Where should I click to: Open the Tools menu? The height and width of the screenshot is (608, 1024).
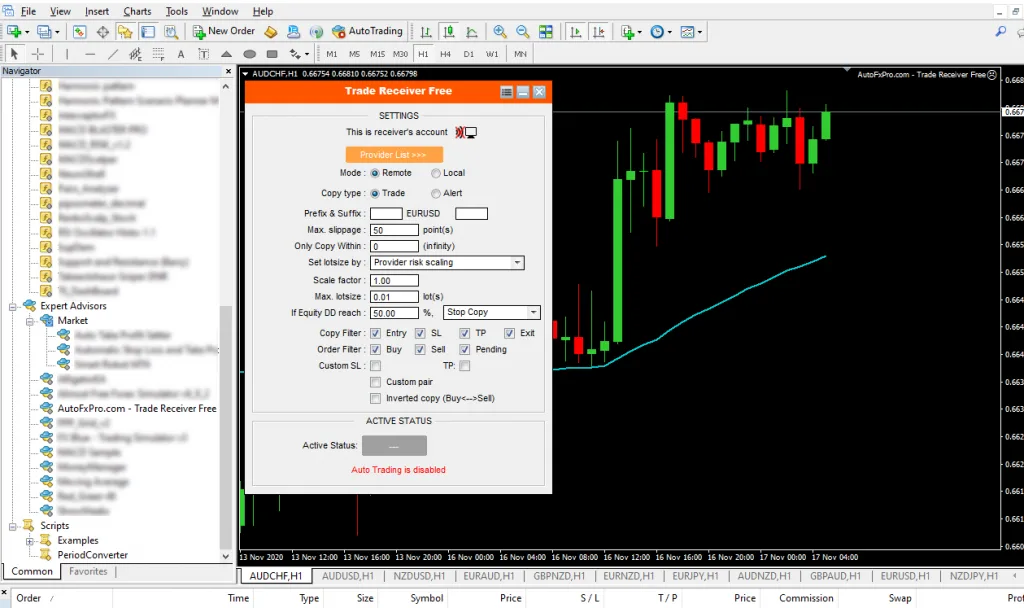[x=176, y=11]
